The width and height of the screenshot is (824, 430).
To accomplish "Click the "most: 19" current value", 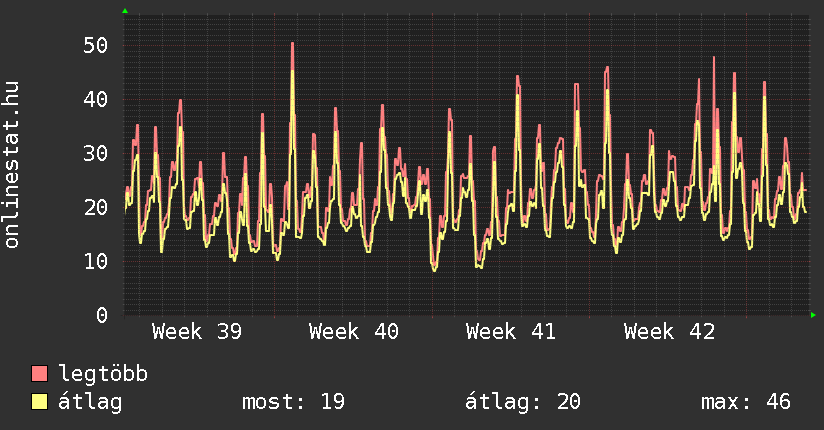I will (x=293, y=402).
